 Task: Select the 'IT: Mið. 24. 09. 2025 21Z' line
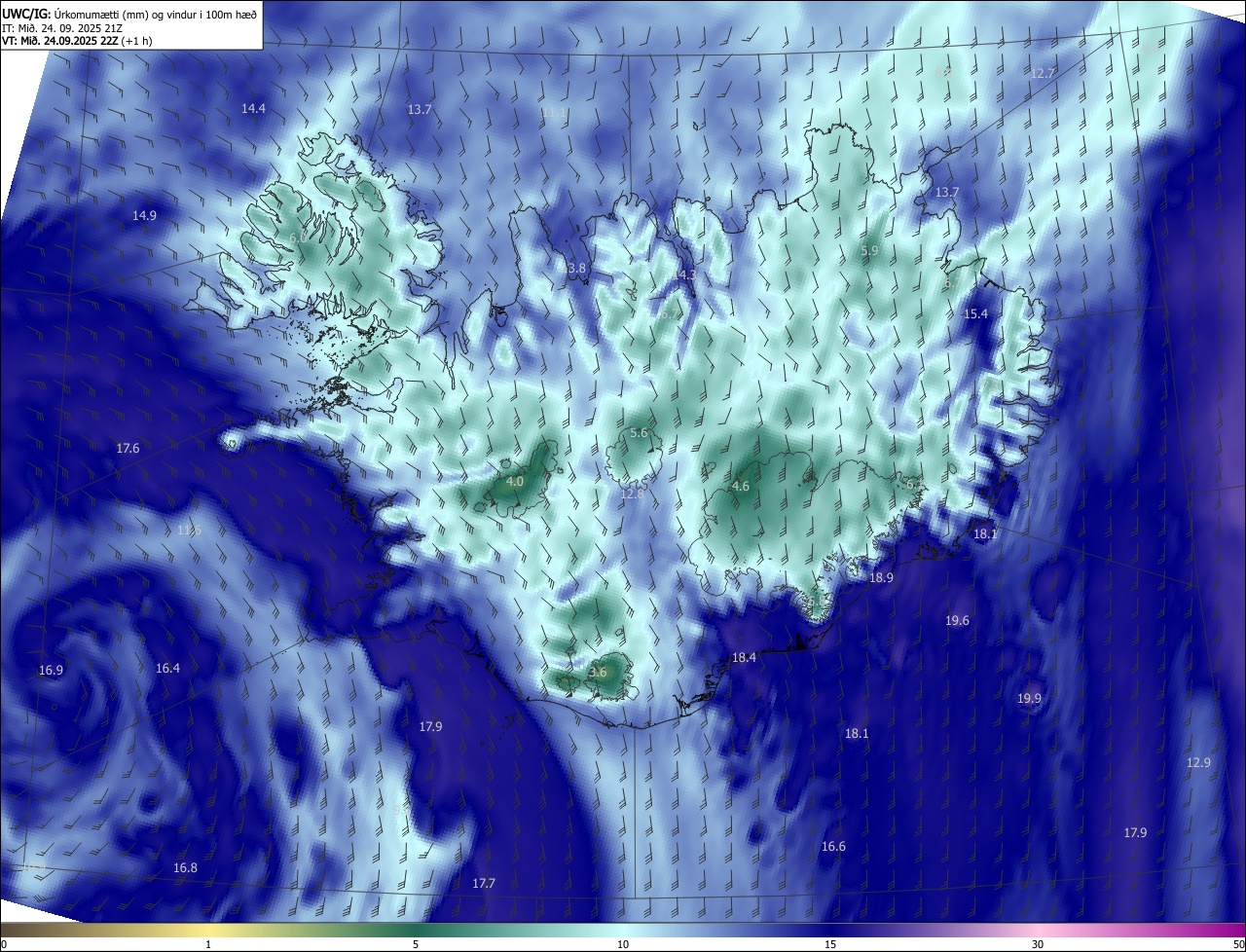(60, 27)
